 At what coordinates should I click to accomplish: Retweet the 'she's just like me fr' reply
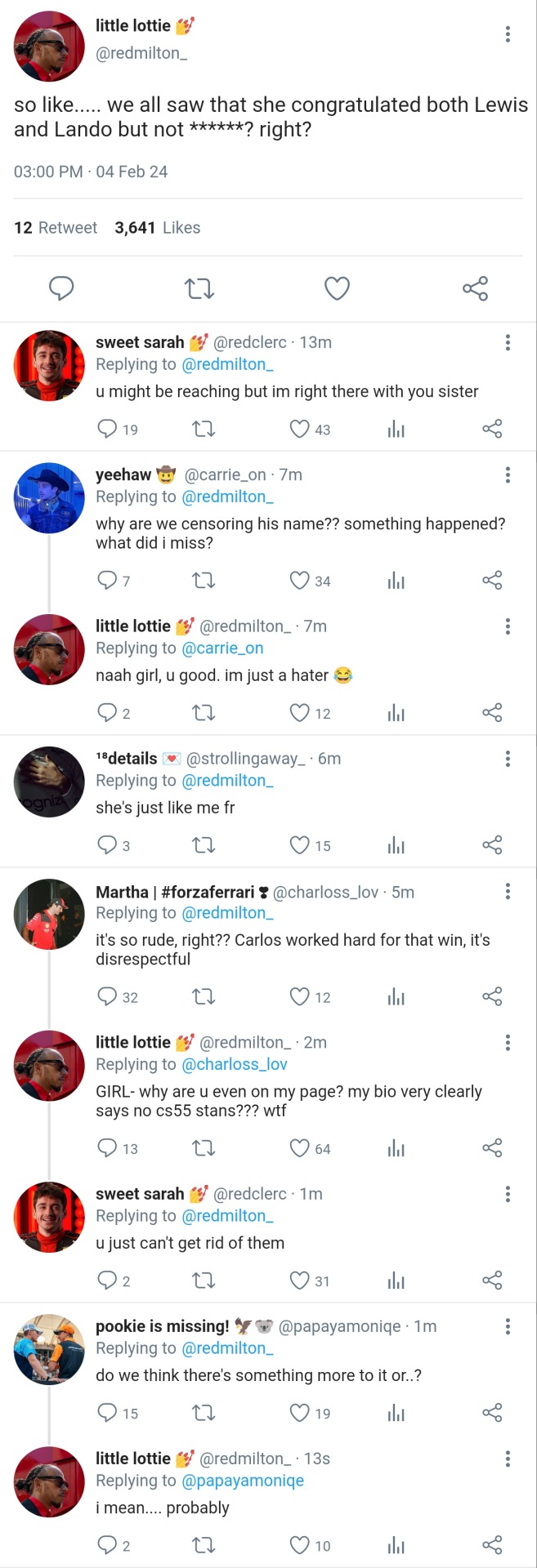coord(204,845)
